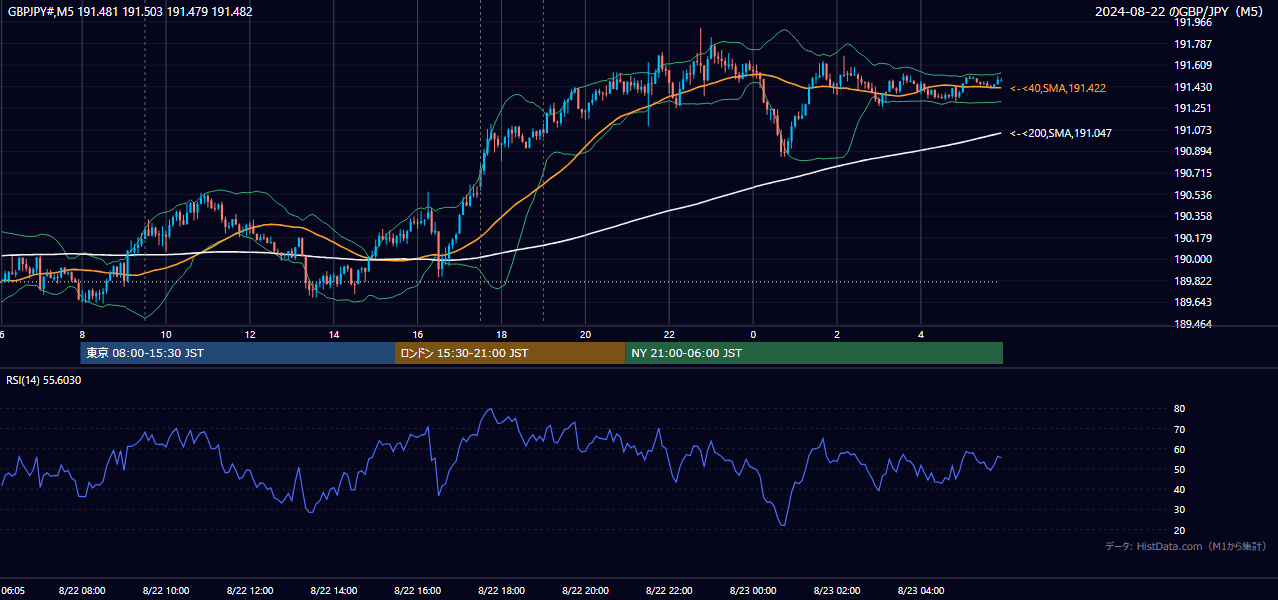Click the London 15:30-21:00 JST session bar
Image resolution: width=1278 pixels, height=600 pixels.
point(510,353)
